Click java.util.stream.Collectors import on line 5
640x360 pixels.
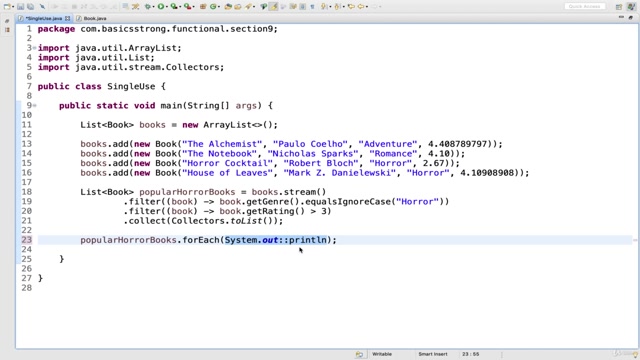[149, 67]
